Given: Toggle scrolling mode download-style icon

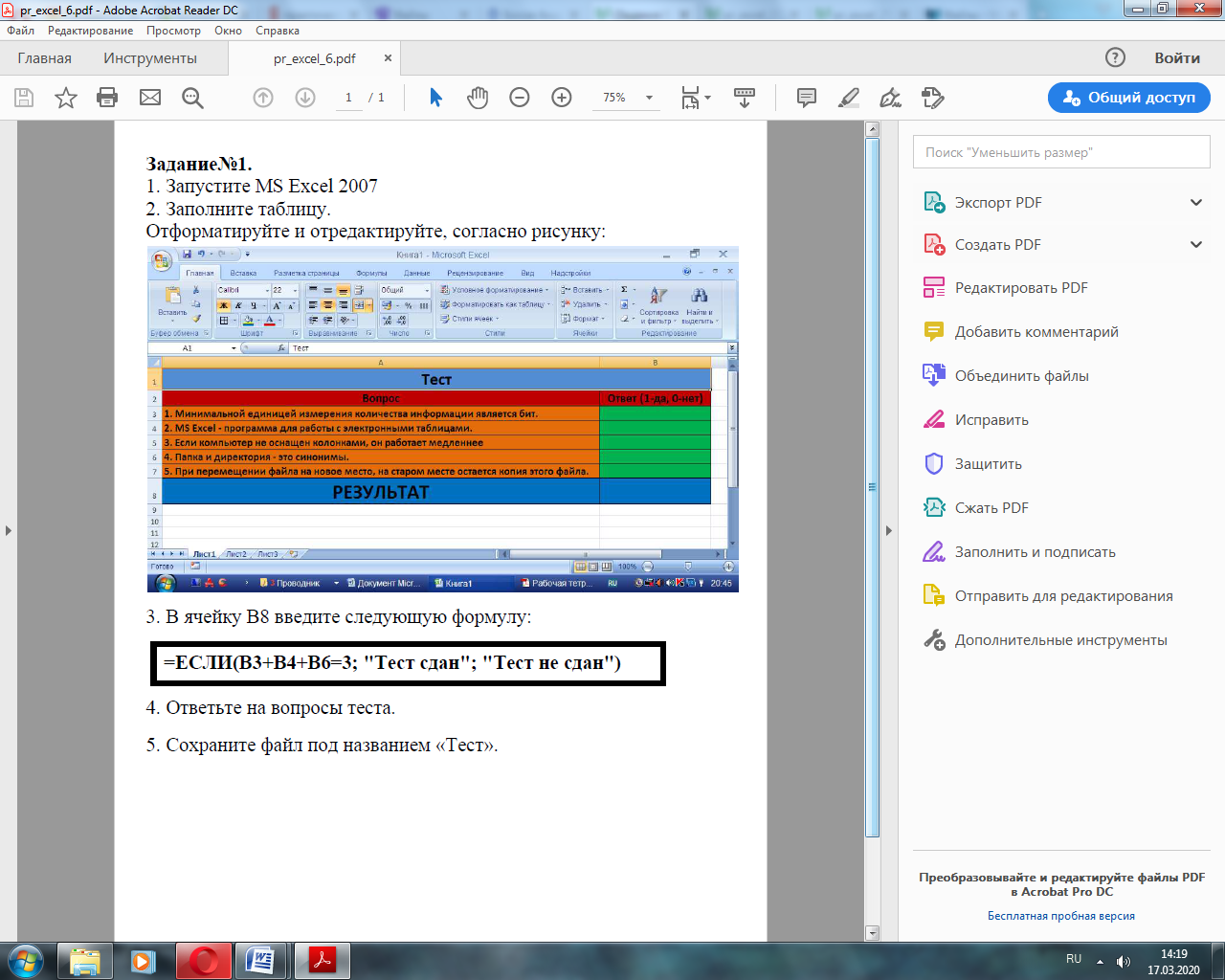Looking at the screenshot, I should pyautogui.click(x=744, y=98).
